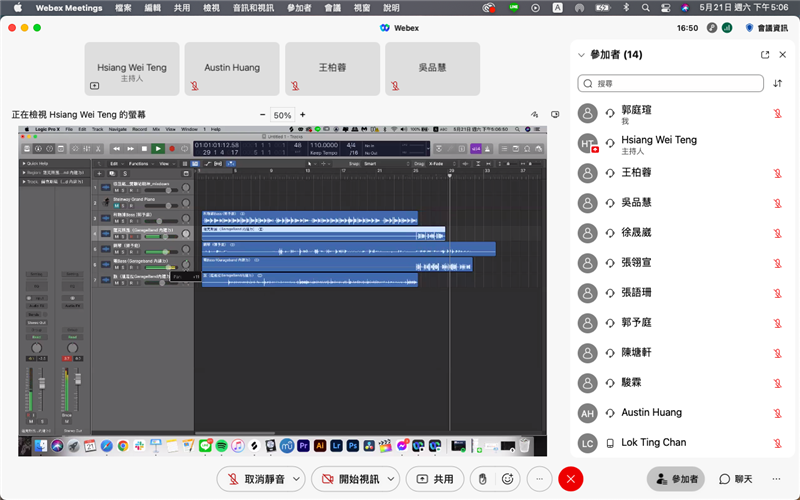Image resolution: width=800 pixels, height=500 pixels.
Task: Click the gesture recognition hand icon
Action: (481, 479)
